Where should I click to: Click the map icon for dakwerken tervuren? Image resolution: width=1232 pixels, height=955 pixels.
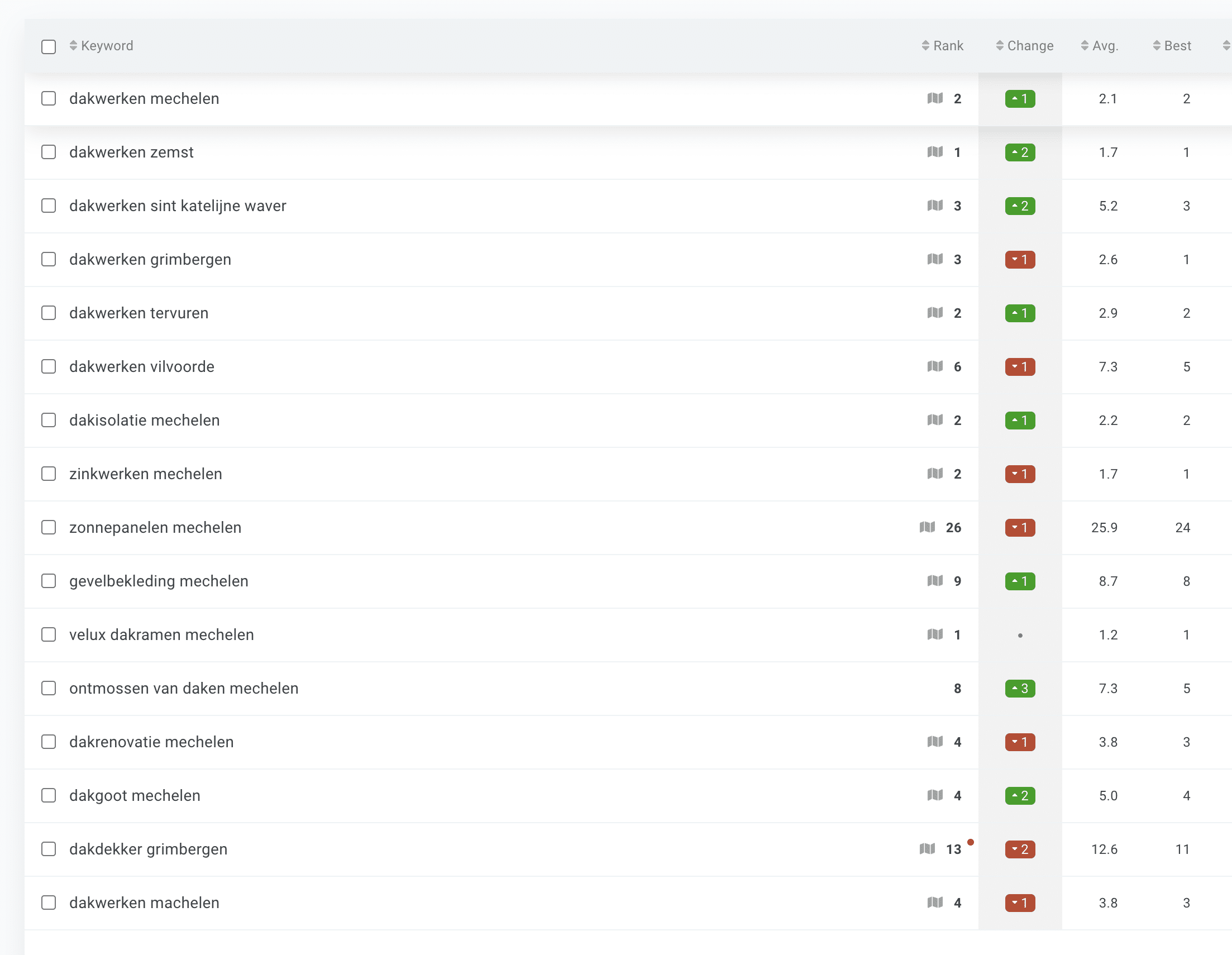pos(935,313)
